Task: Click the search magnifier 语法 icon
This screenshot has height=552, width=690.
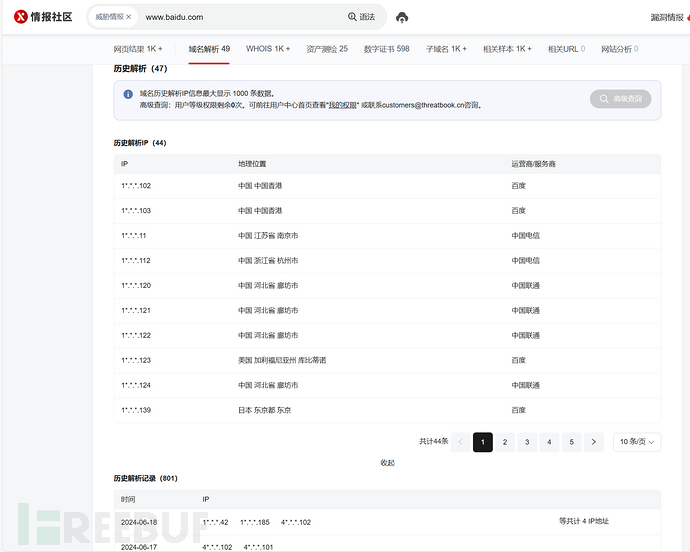Action: click(x=352, y=17)
